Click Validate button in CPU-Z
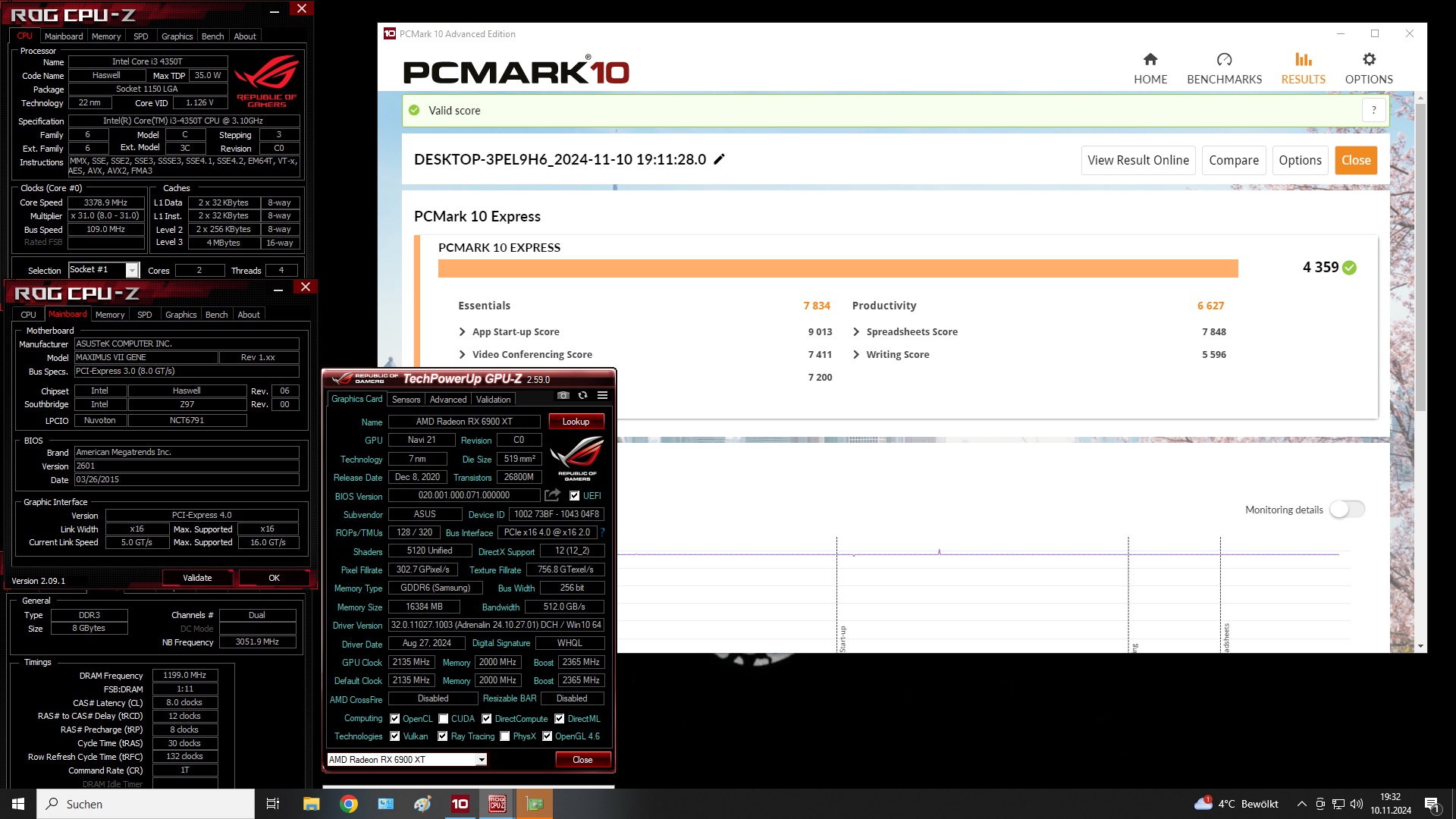Viewport: 1456px width, 819px height. (x=197, y=578)
